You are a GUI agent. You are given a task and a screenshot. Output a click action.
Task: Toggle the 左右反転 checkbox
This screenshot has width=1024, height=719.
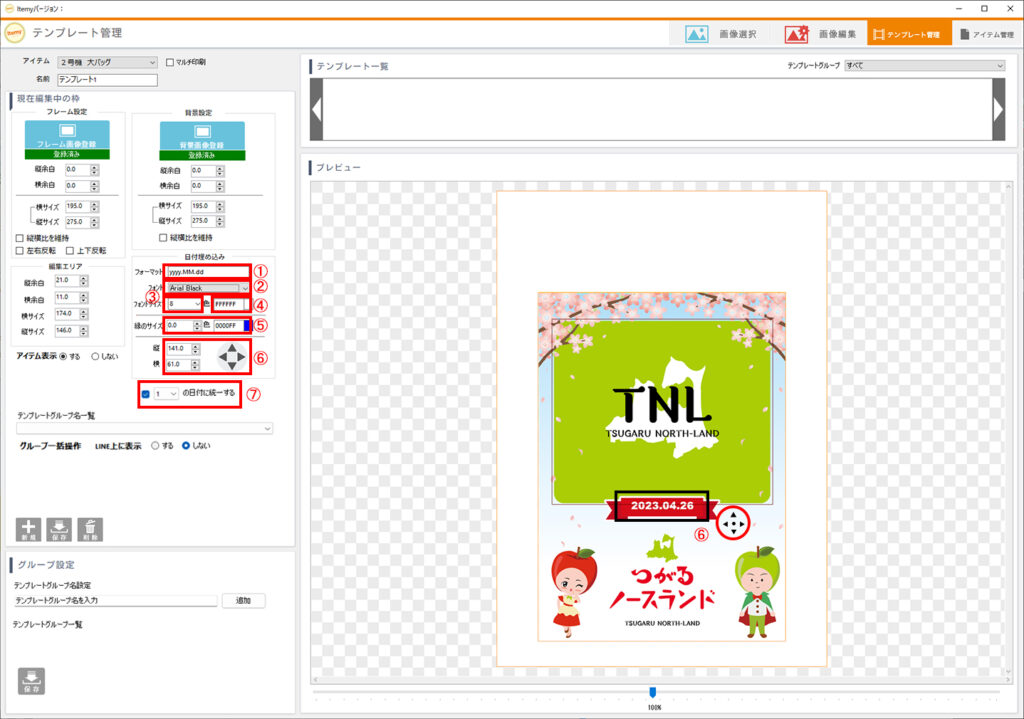[20, 250]
